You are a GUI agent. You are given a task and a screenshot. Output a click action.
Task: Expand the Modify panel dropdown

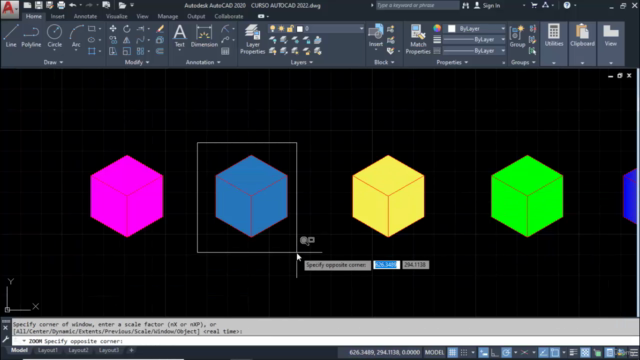pyautogui.click(x=137, y=62)
